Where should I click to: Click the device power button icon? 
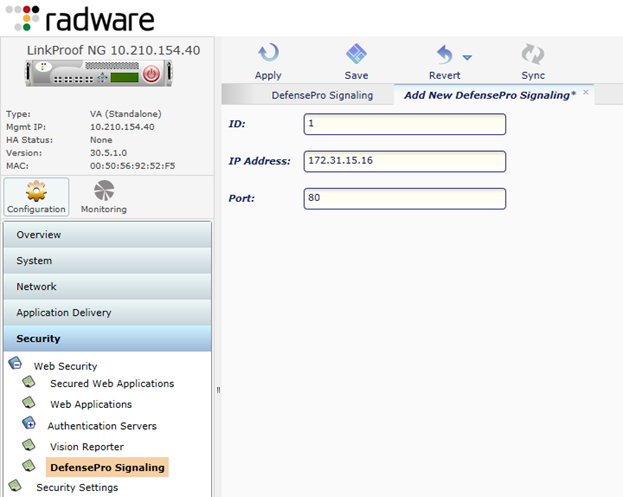[151, 74]
